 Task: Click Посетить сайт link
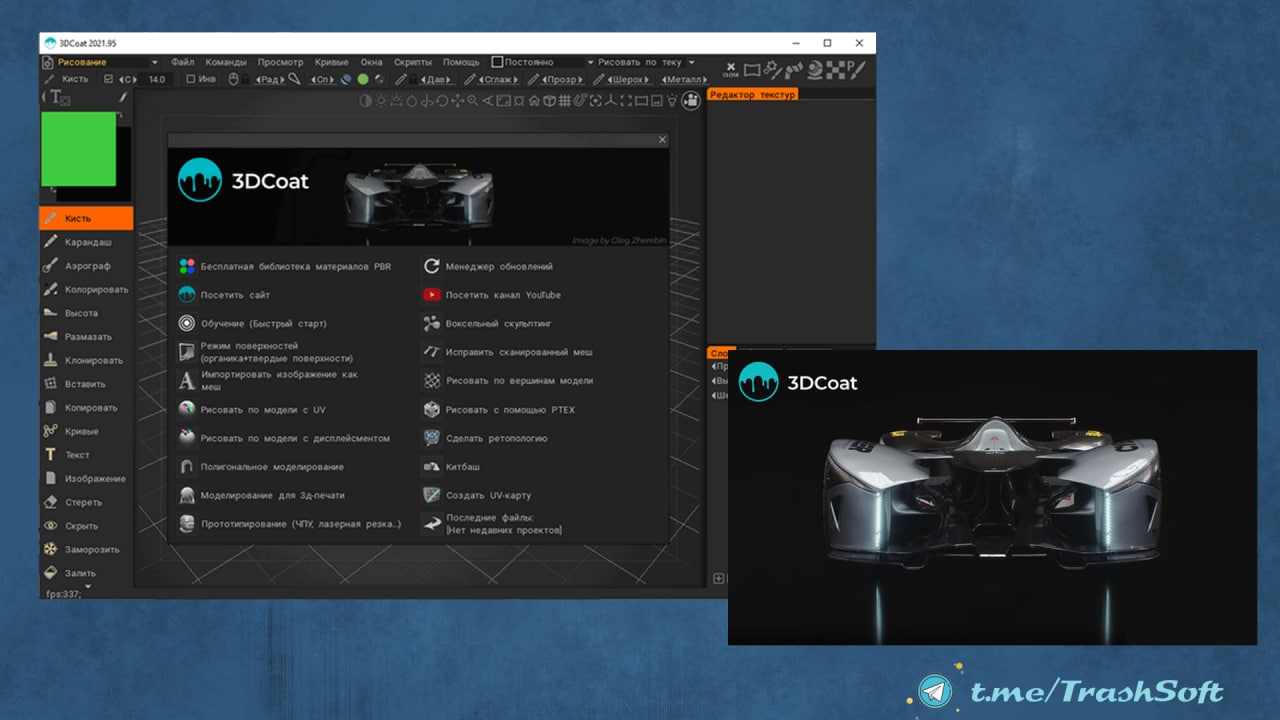[x=224, y=295]
